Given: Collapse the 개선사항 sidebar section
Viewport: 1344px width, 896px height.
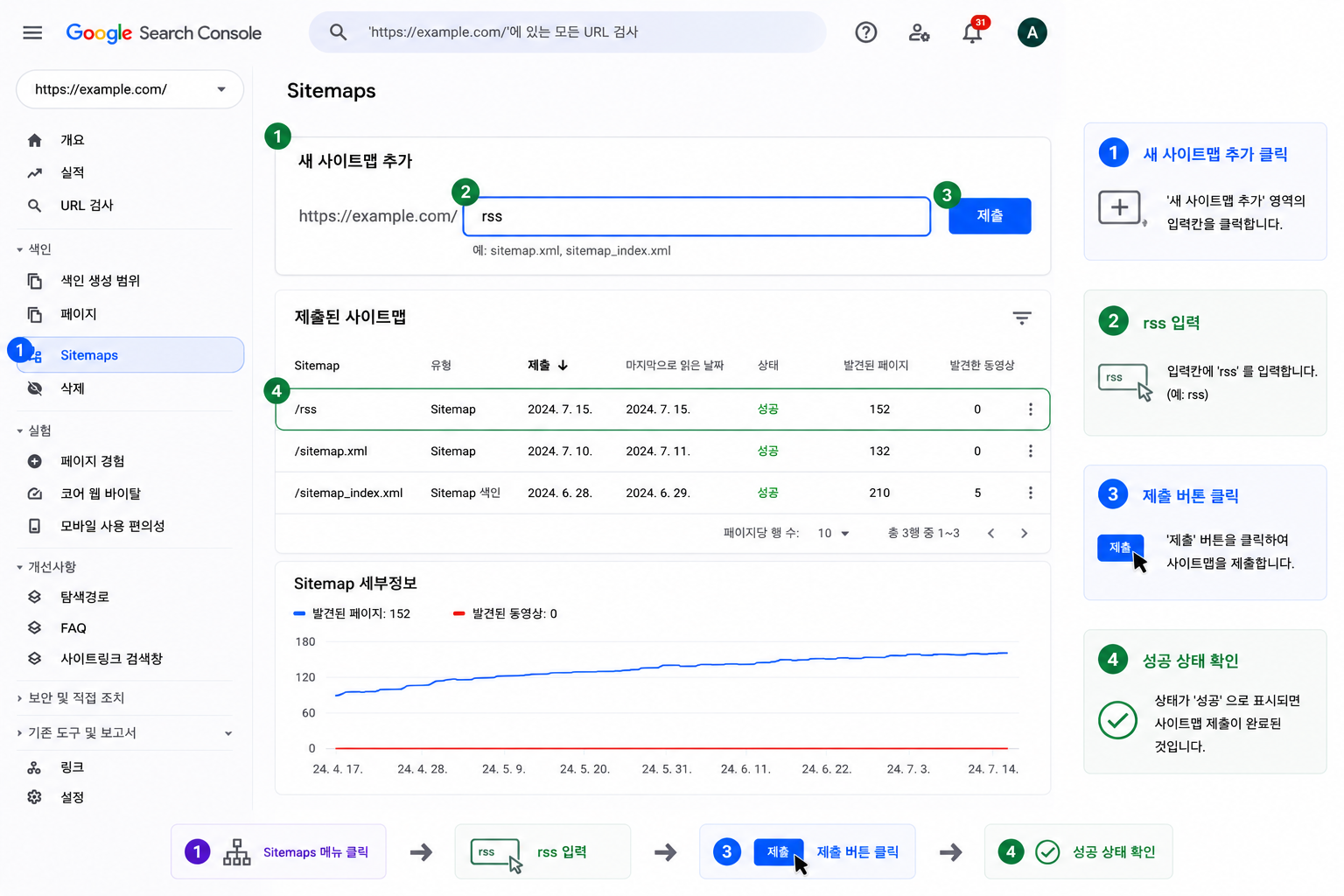Looking at the screenshot, I should [x=46, y=567].
